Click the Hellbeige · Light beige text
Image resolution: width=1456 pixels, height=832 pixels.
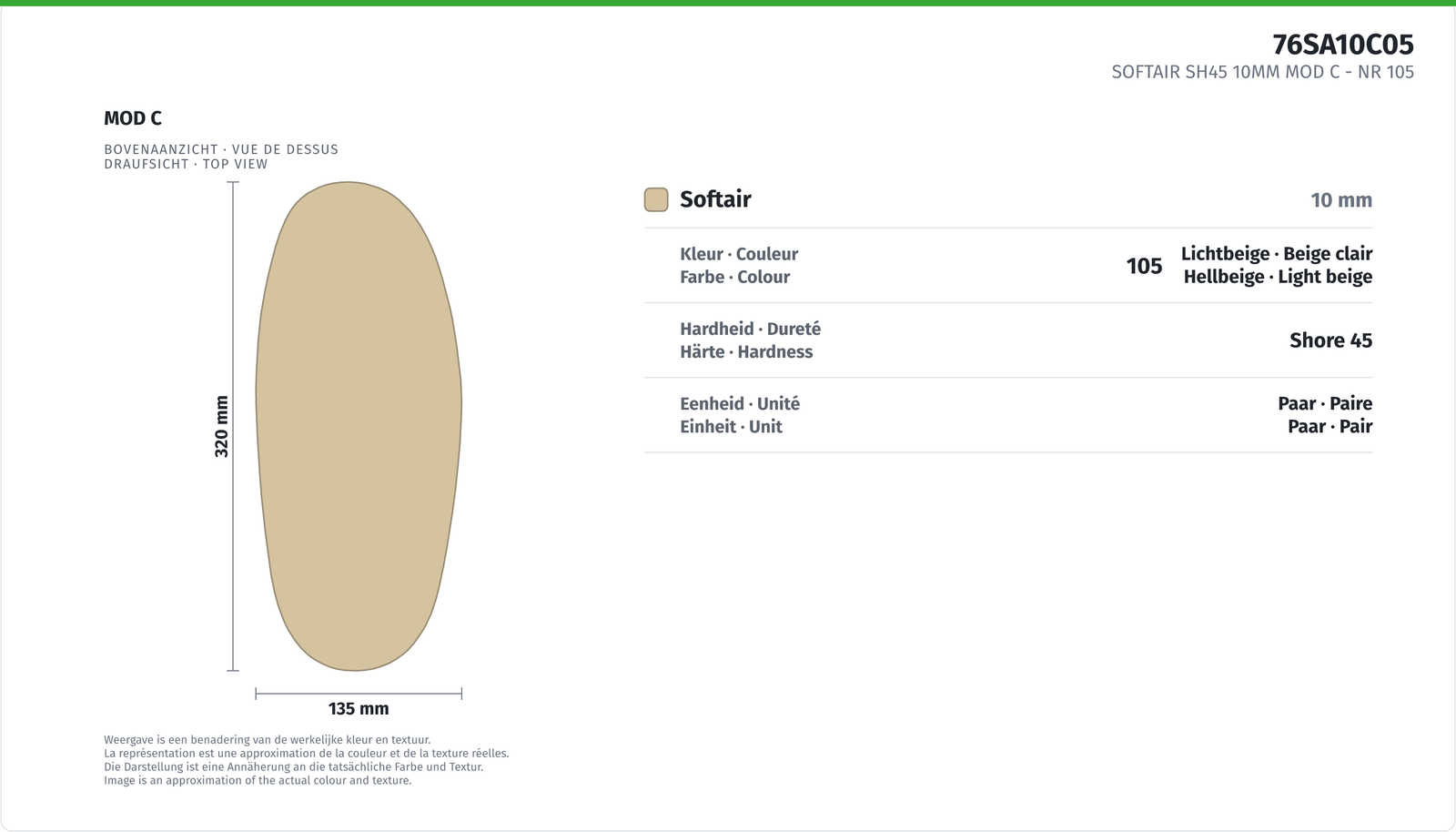[1278, 277]
